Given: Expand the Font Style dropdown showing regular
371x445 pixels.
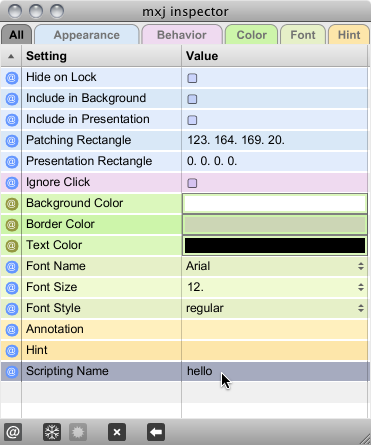Looking at the screenshot, I should click(x=275, y=308).
